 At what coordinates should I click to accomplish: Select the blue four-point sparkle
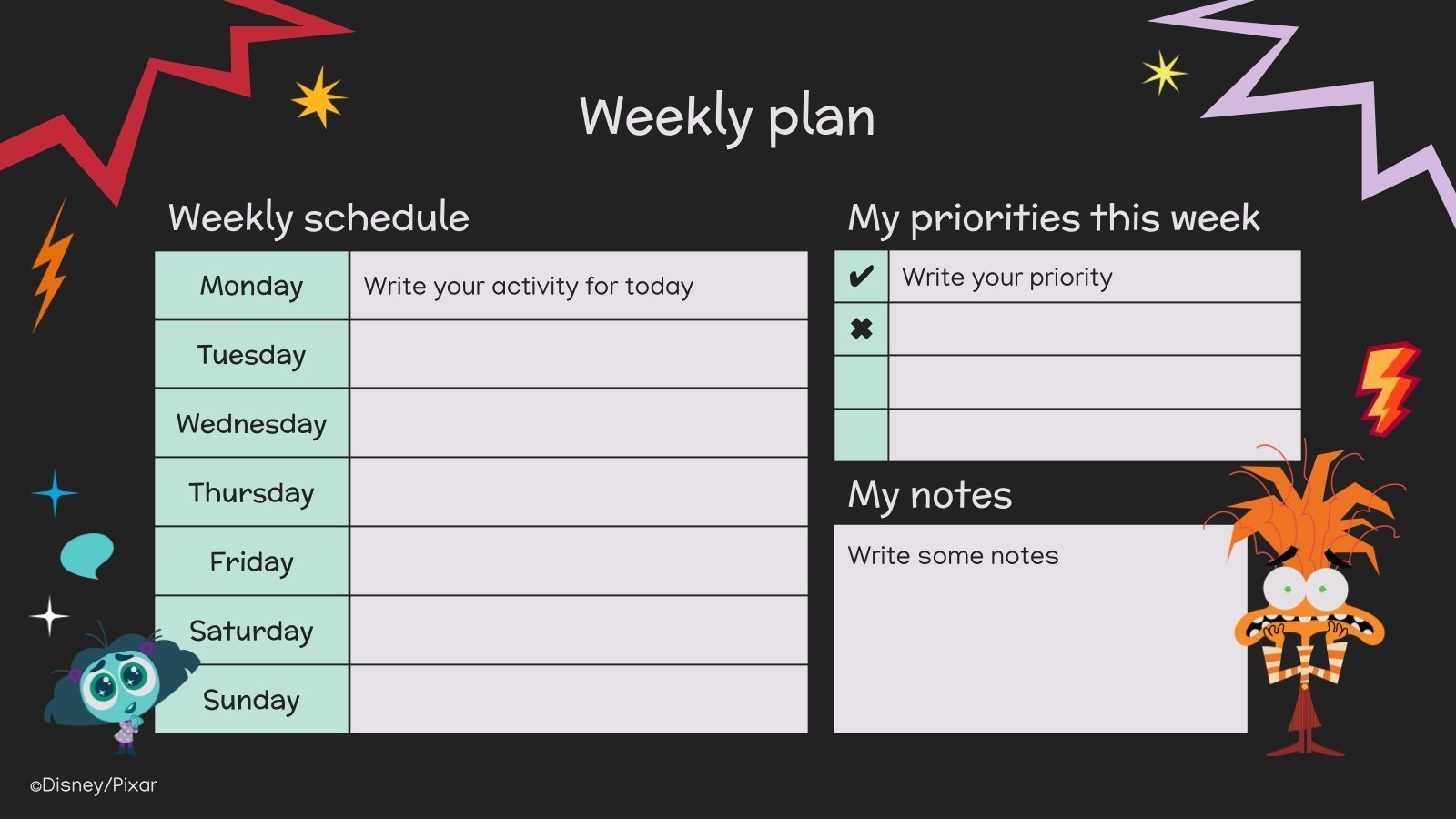(x=55, y=493)
